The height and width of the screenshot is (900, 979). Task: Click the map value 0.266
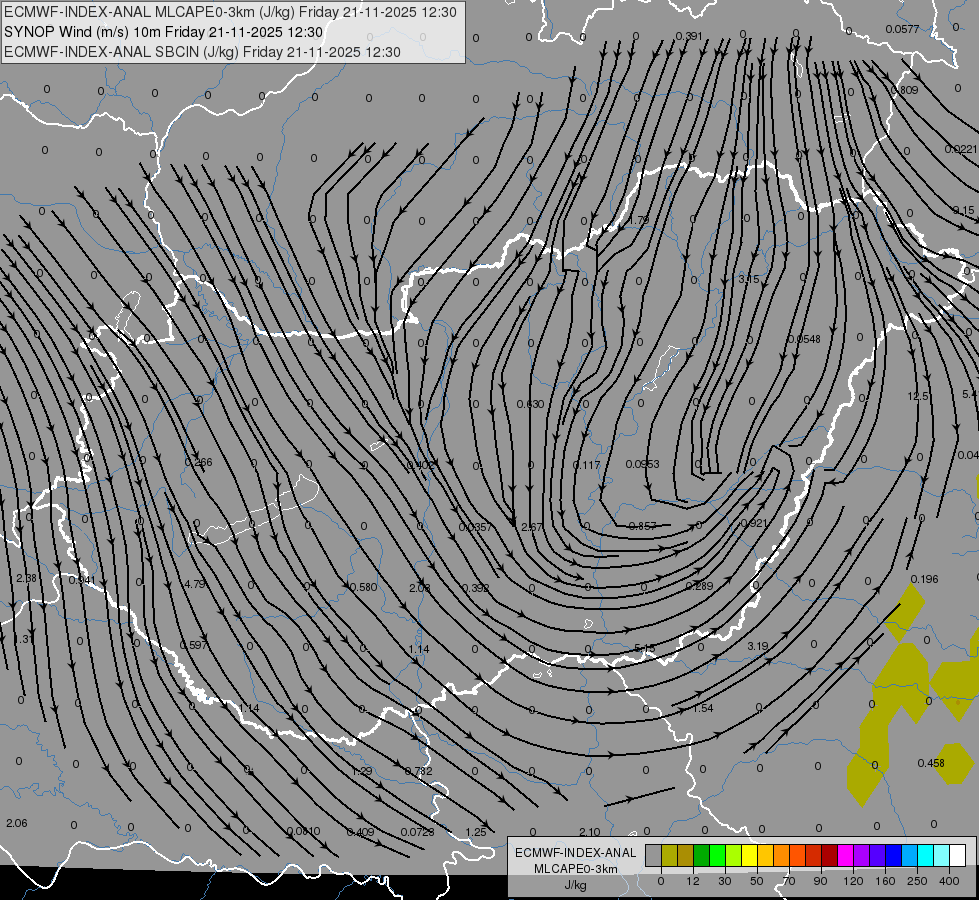199,463
